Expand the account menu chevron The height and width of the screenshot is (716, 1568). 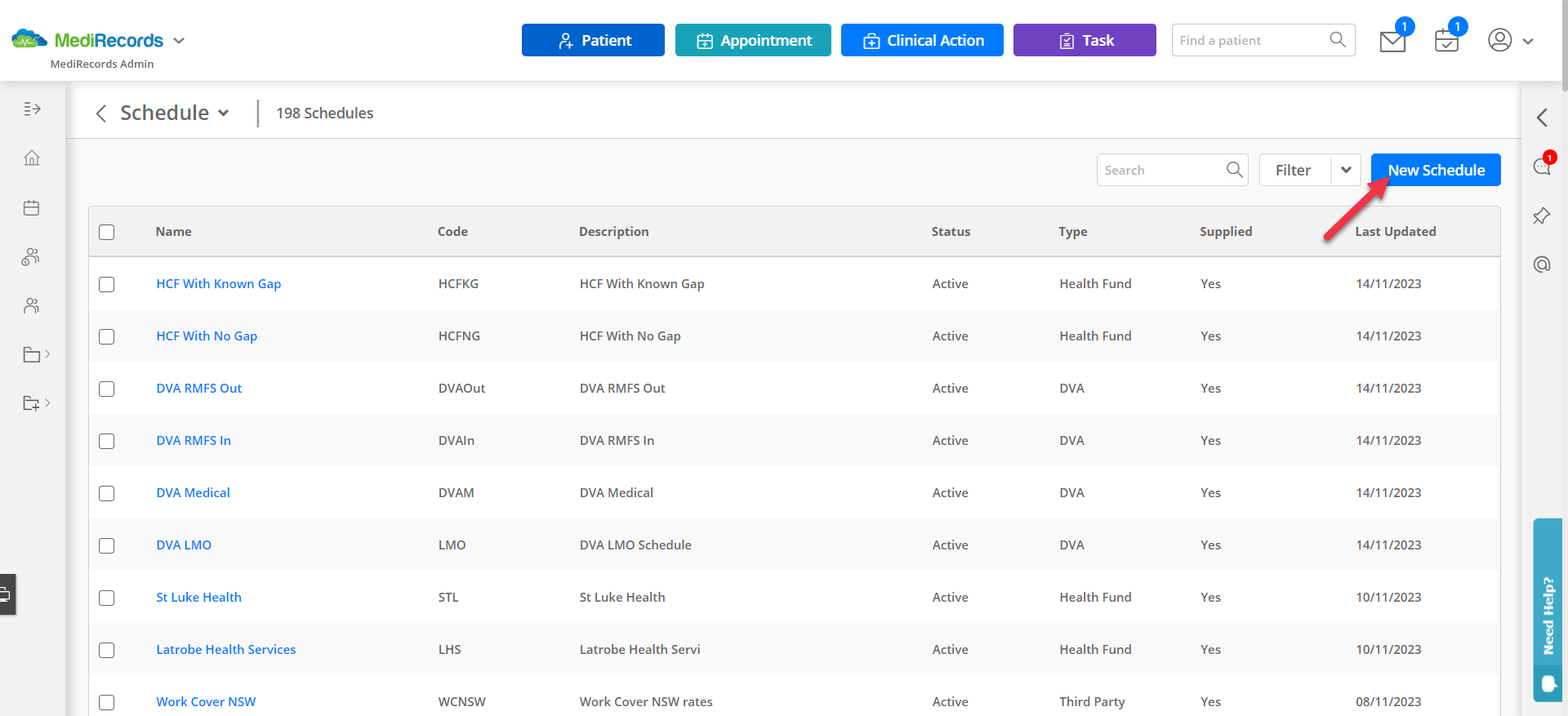click(x=1528, y=41)
